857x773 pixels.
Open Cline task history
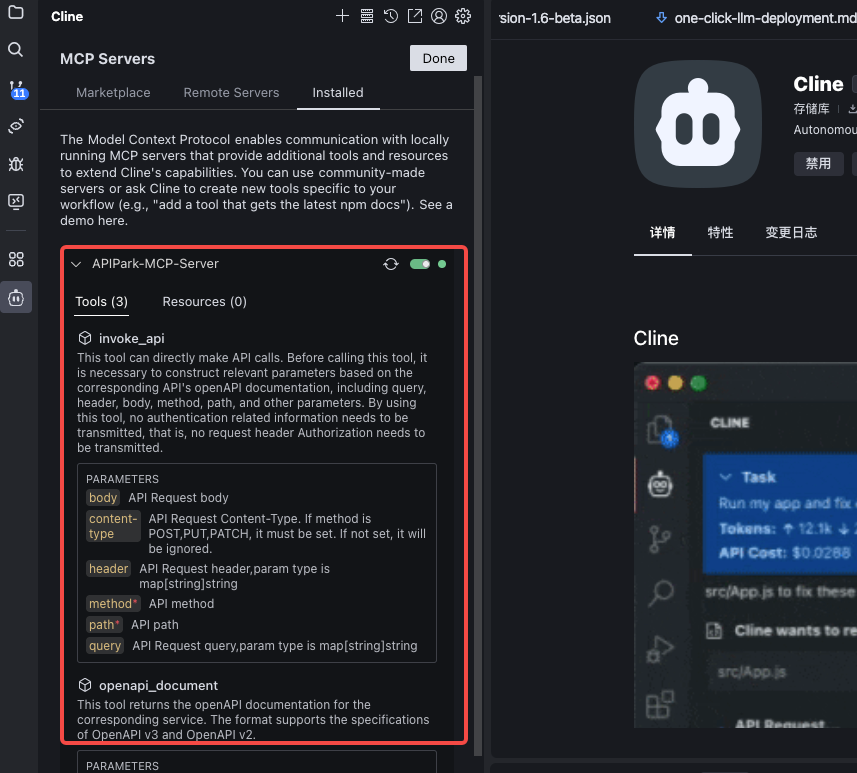point(391,16)
